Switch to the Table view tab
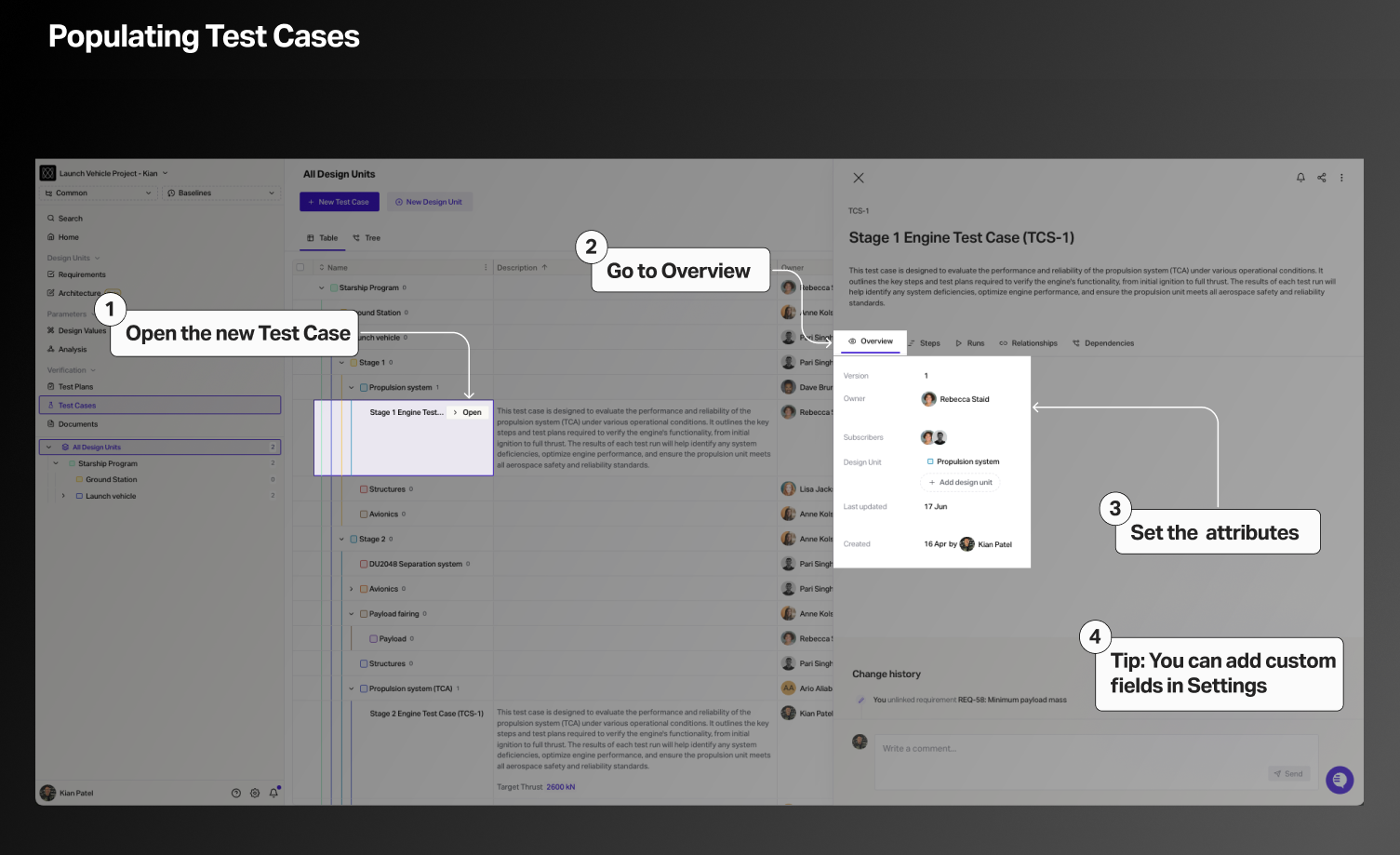1400x855 pixels. pyautogui.click(x=322, y=238)
